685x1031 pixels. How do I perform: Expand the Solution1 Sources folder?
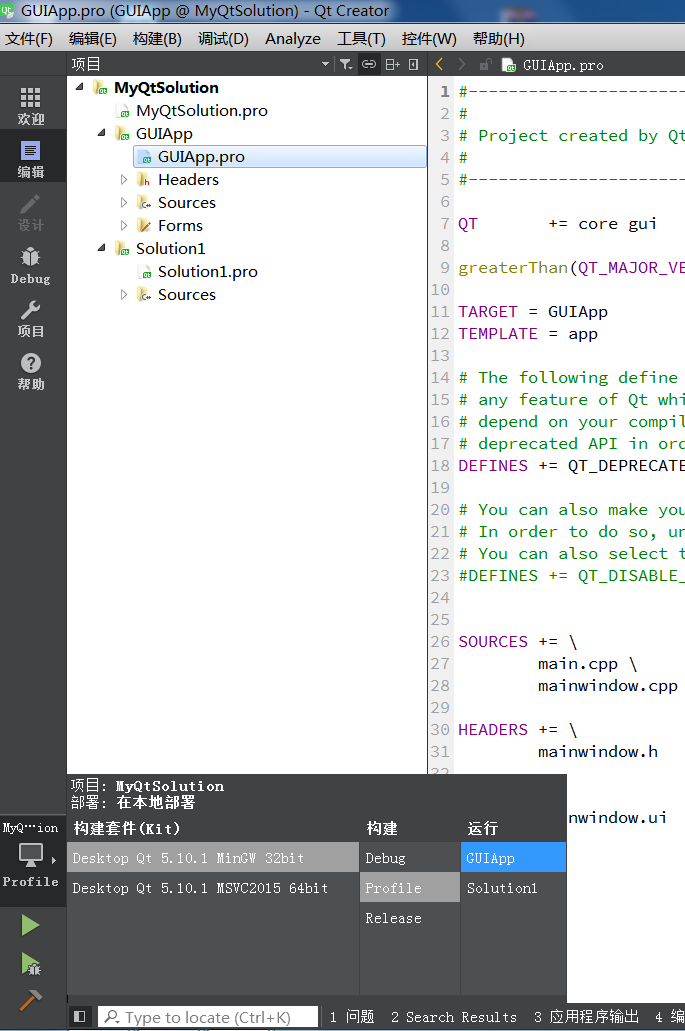tap(124, 295)
